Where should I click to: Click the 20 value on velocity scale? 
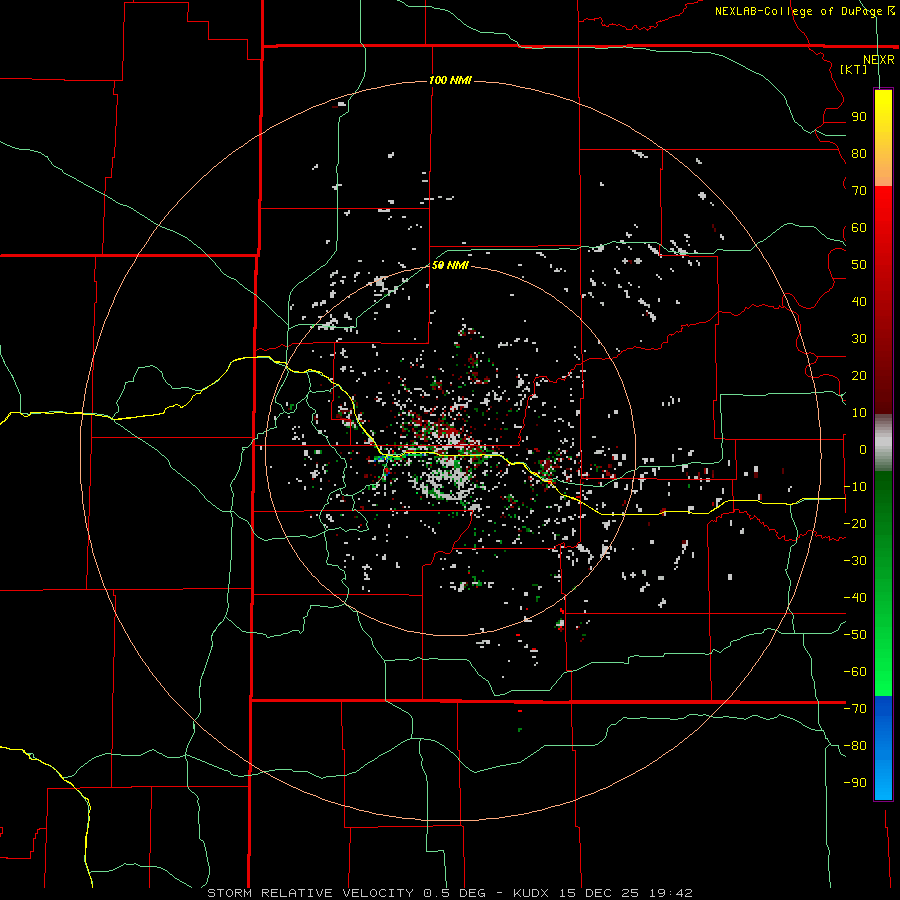[859, 376]
